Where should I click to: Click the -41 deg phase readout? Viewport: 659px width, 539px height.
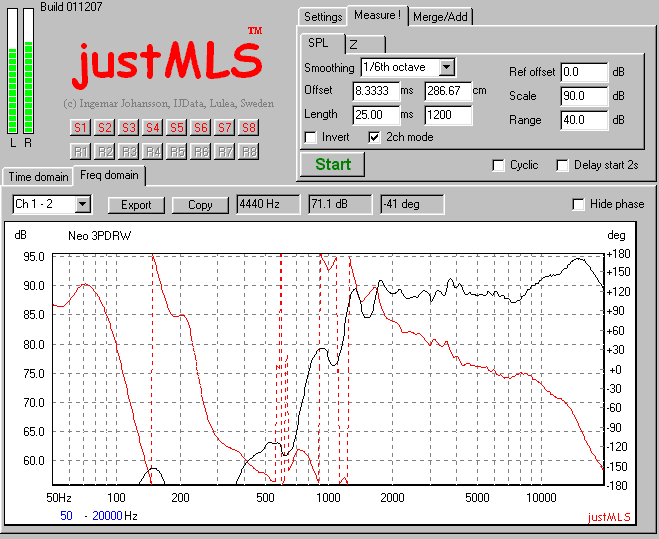pos(412,204)
